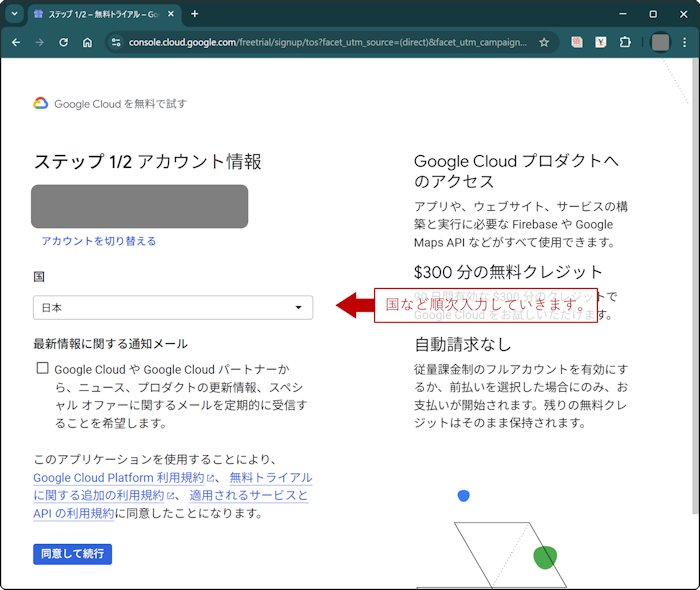Bookmark this page with the star icon
The height and width of the screenshot is (590, 700).
pos(544,43)
